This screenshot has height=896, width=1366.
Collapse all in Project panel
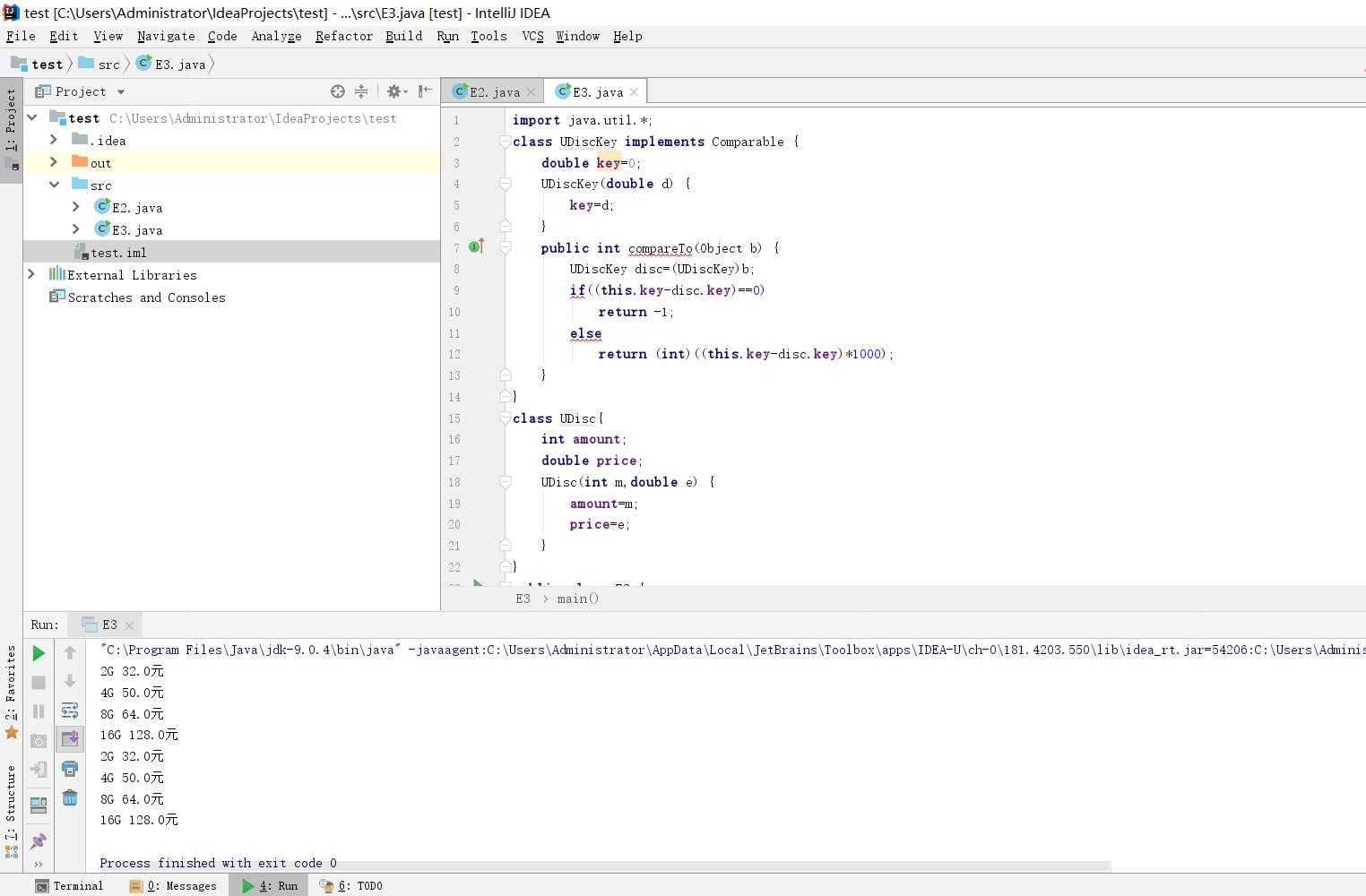pyautogui.click(x=361, y=91)
